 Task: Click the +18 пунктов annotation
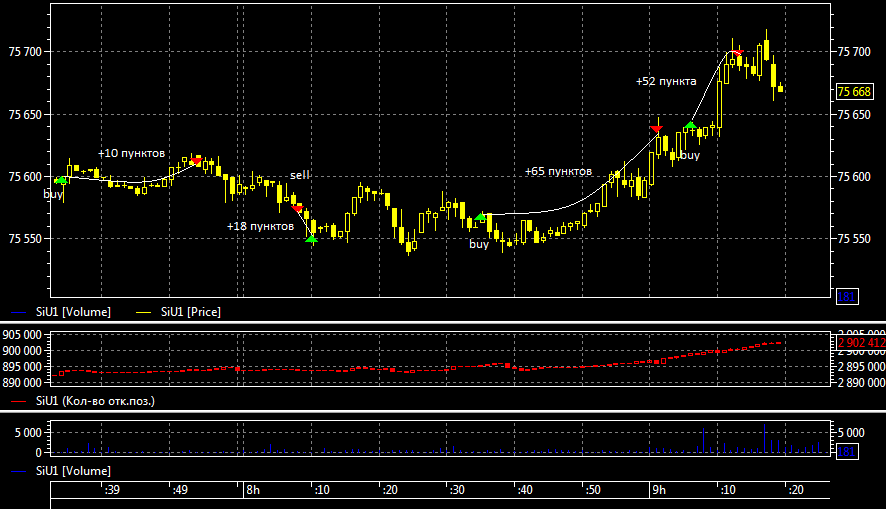click(x=260, y=226)
